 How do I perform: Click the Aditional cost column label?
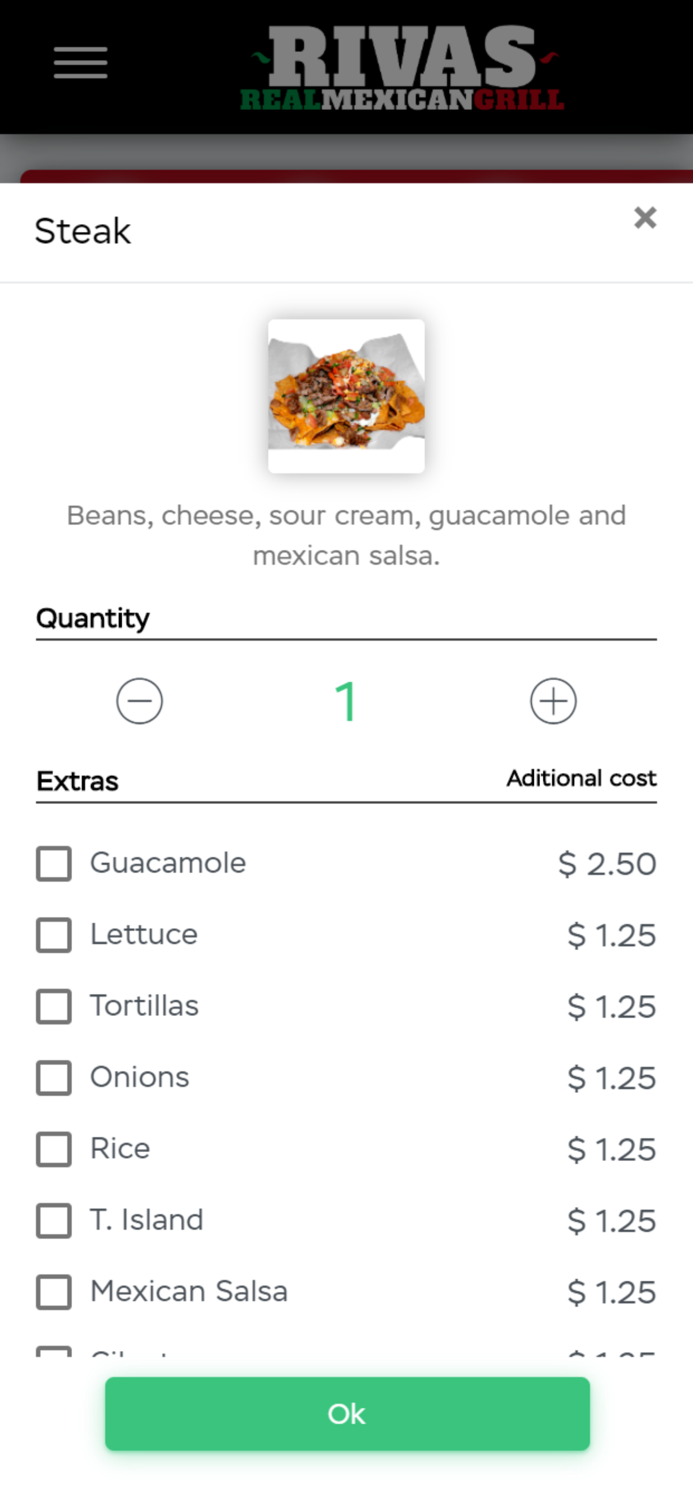coord(581,778)
